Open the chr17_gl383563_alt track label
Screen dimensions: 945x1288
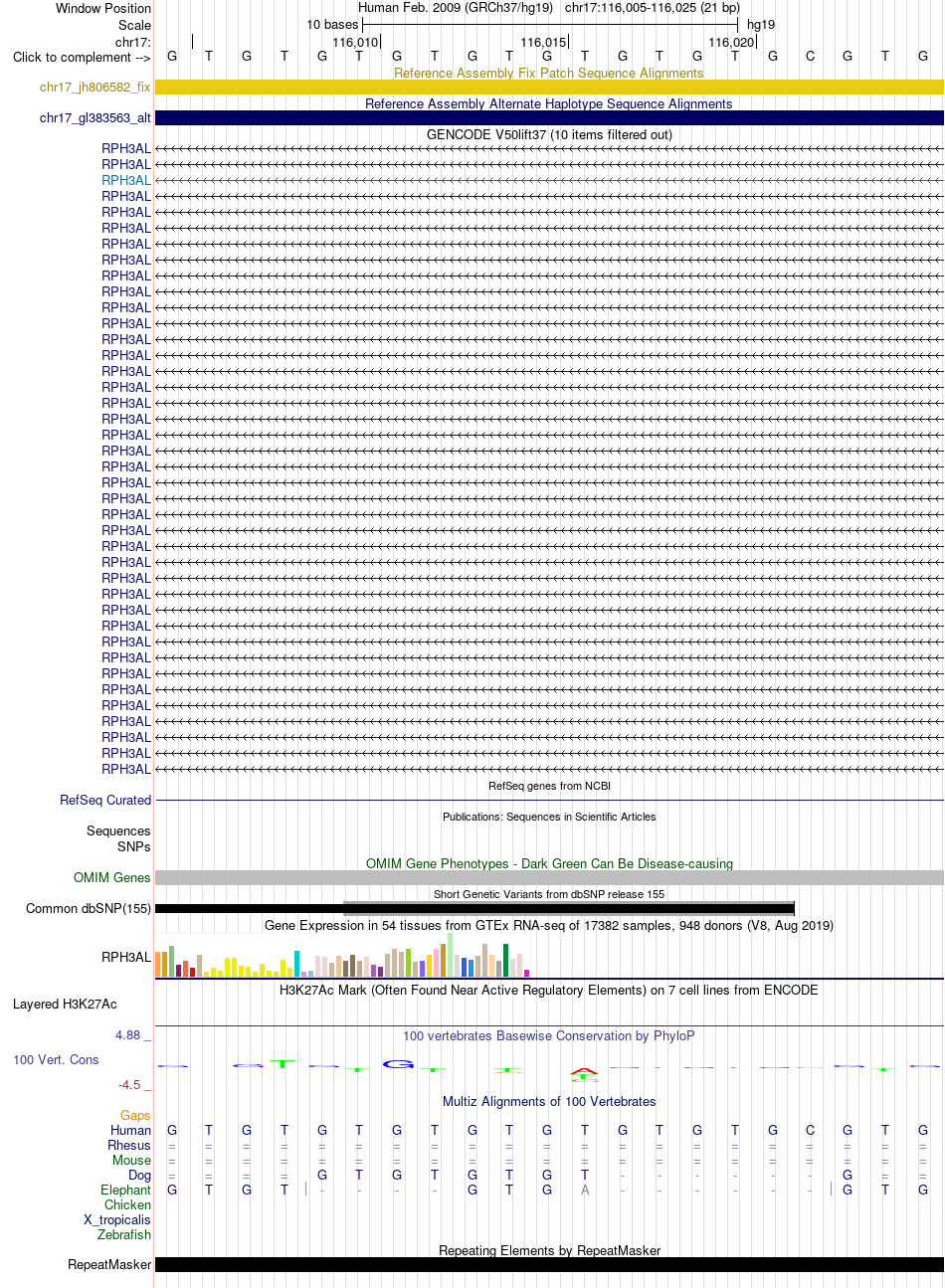(95, 118)
